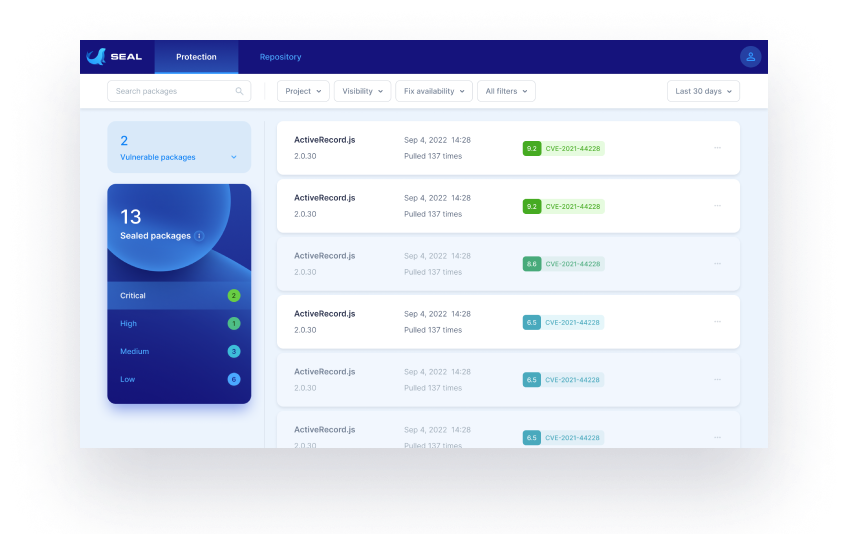
Task: Open the user profile avatar icon
Action: click(750, 57)
